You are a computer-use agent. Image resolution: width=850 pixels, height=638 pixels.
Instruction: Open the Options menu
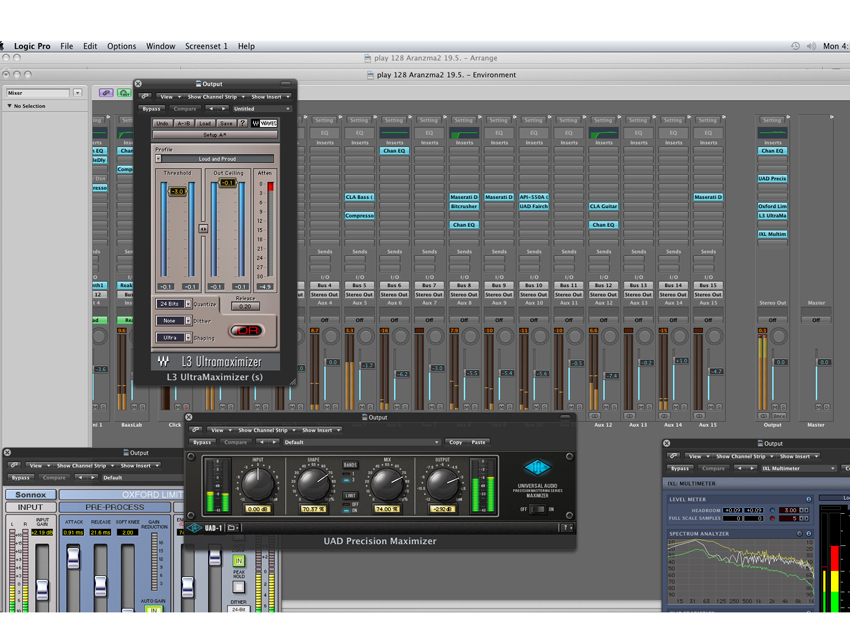(x=121, y=46)
